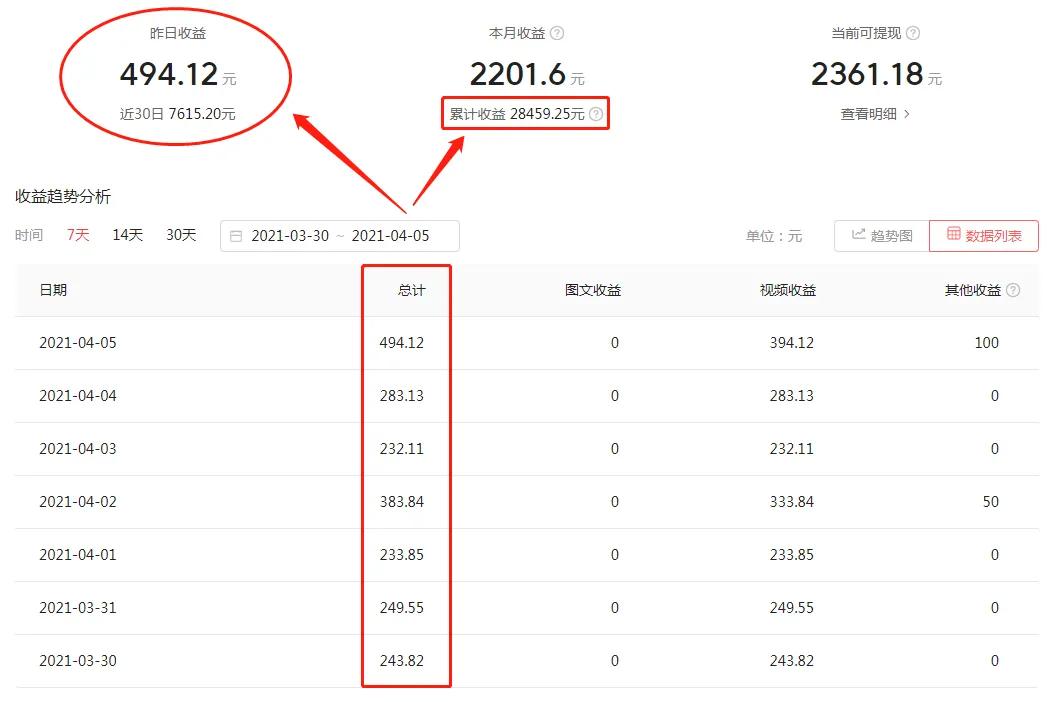Select the 7天 time option
Viewport: 1059px width, 702px height.
click(77, 235)
